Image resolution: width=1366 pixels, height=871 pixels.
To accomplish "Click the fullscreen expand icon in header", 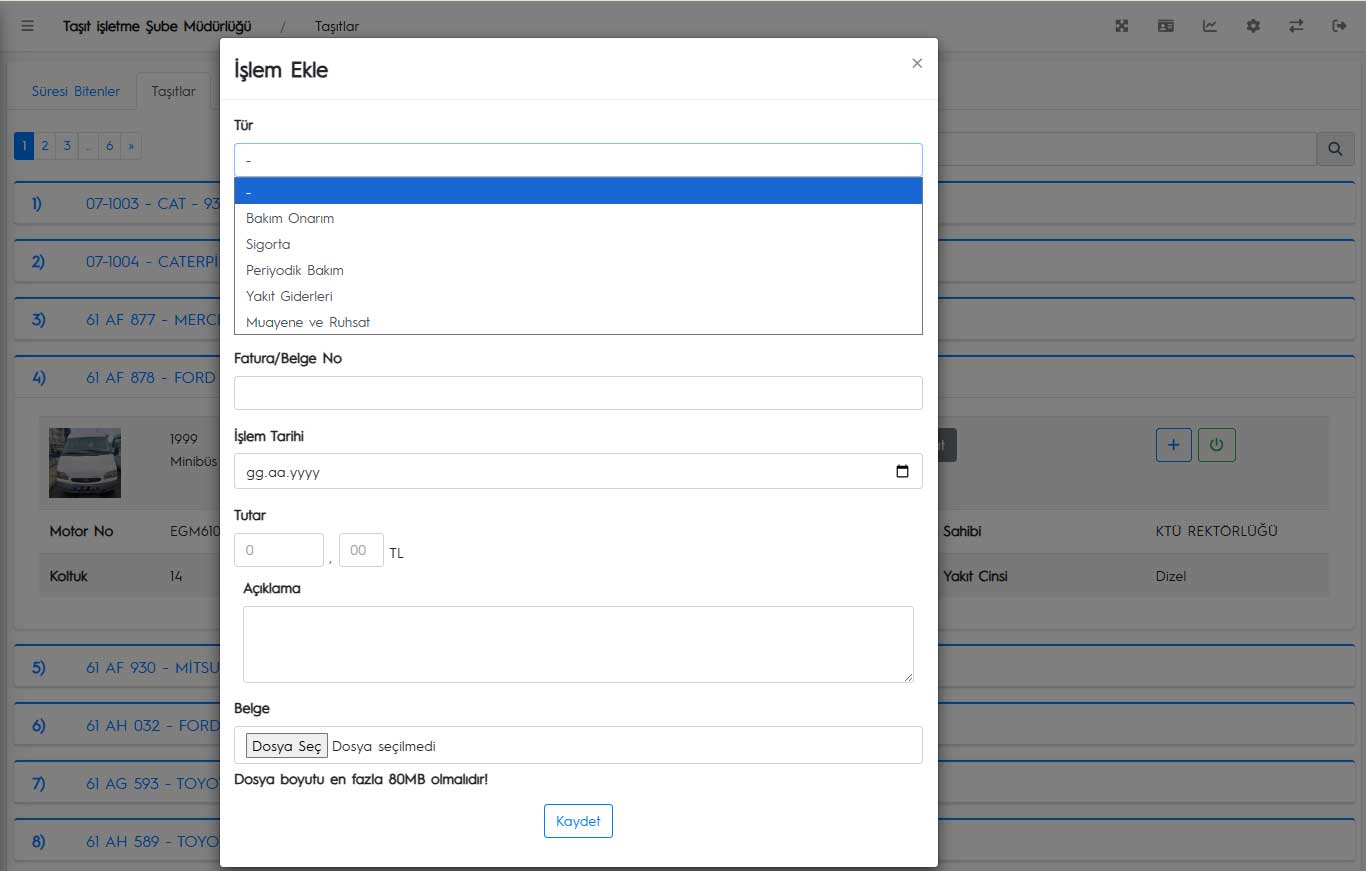I will (1122, 26).
